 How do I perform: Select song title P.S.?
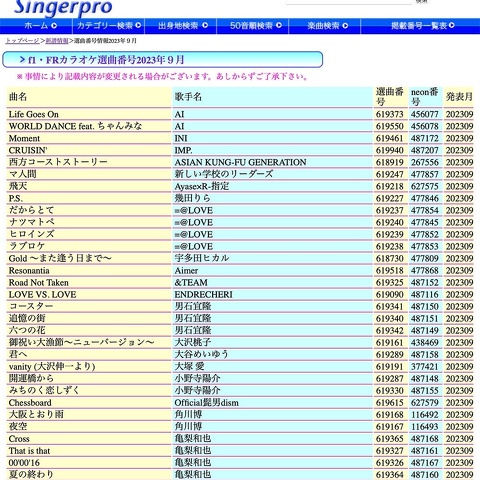coord(16,198)
